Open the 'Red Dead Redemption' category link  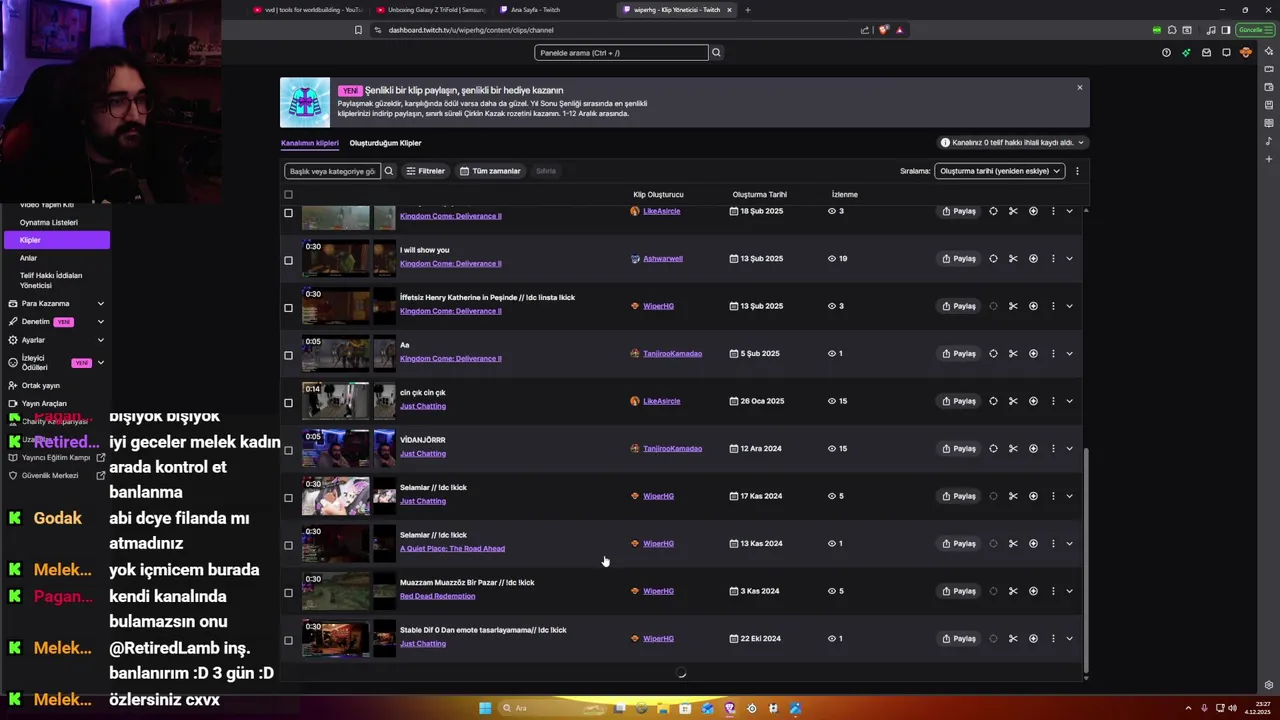click(x=437, y=596)
